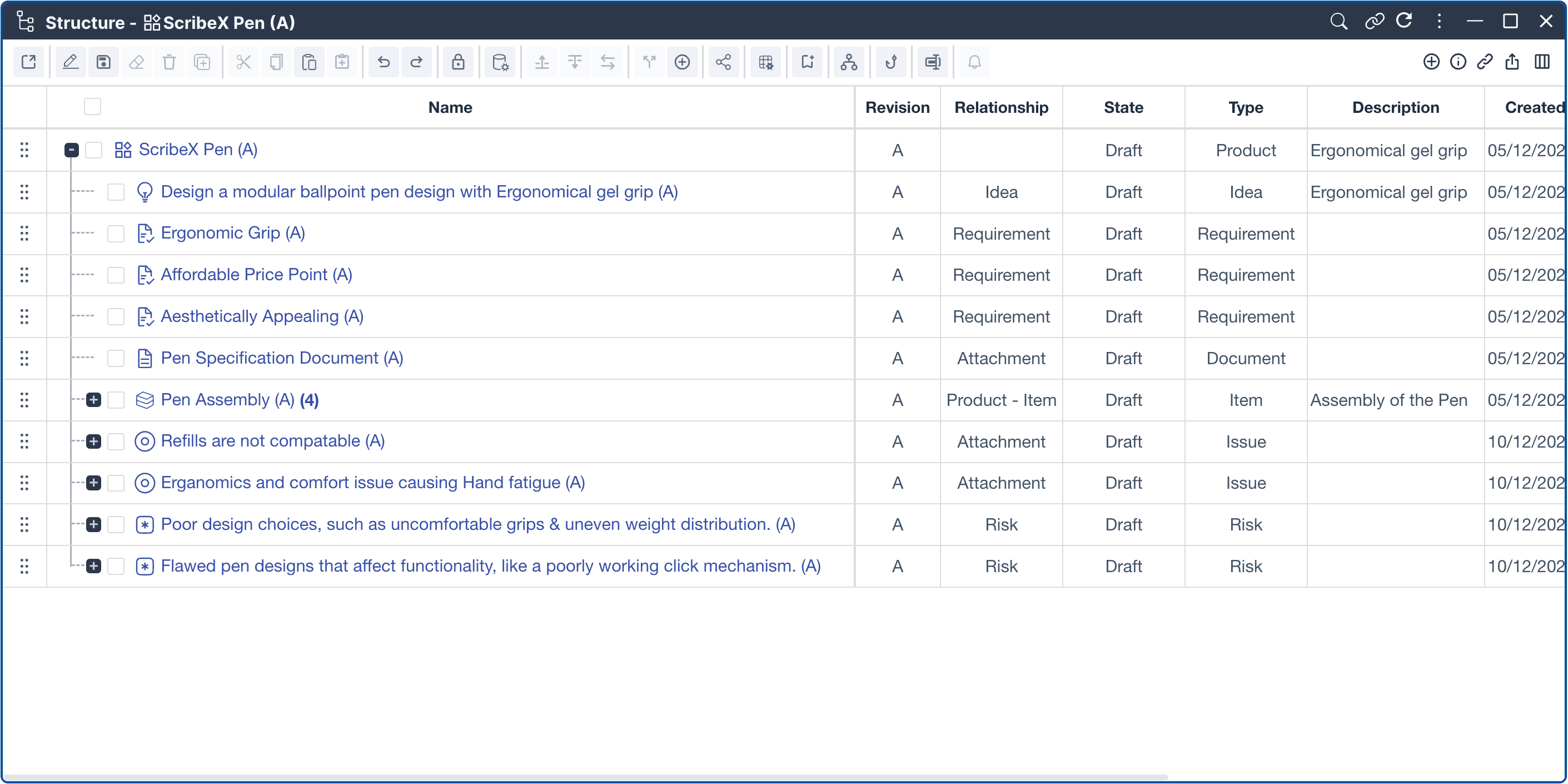Click the hierarchy tree toolbar icon
This screenshot has width=1568, height=784.
(x=849, y=62)
